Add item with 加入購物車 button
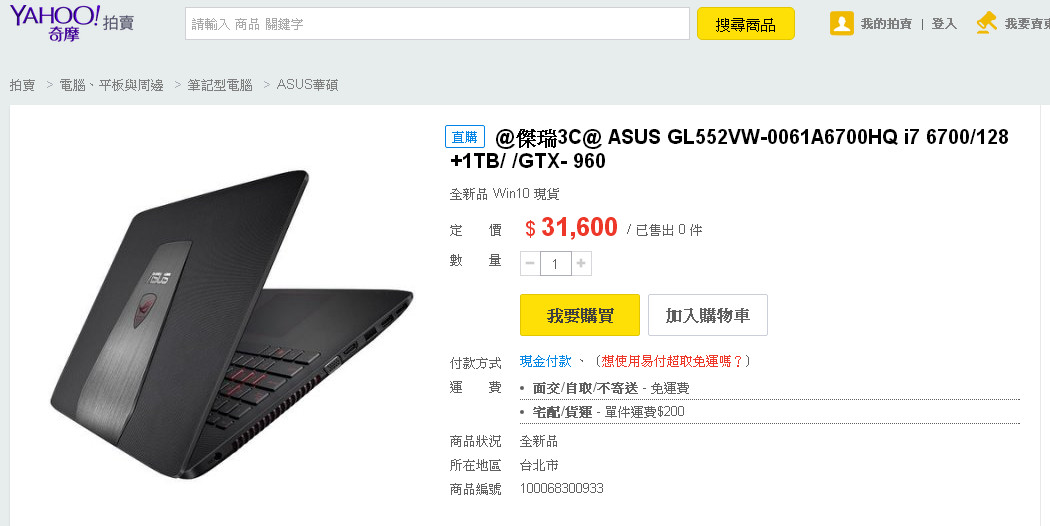The height and width of the screenshot is (526, 1050). [708, 315]
